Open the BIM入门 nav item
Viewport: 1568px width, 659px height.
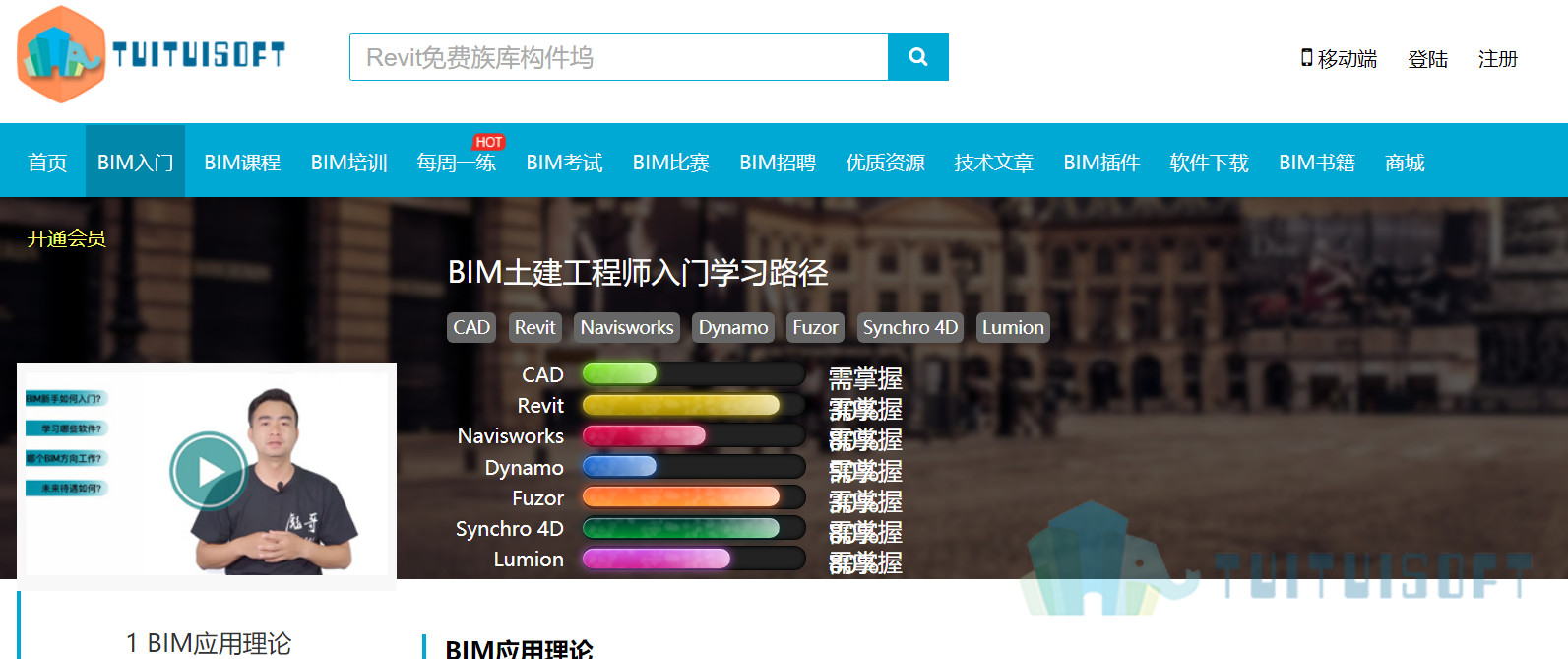(x=135, y=162)
